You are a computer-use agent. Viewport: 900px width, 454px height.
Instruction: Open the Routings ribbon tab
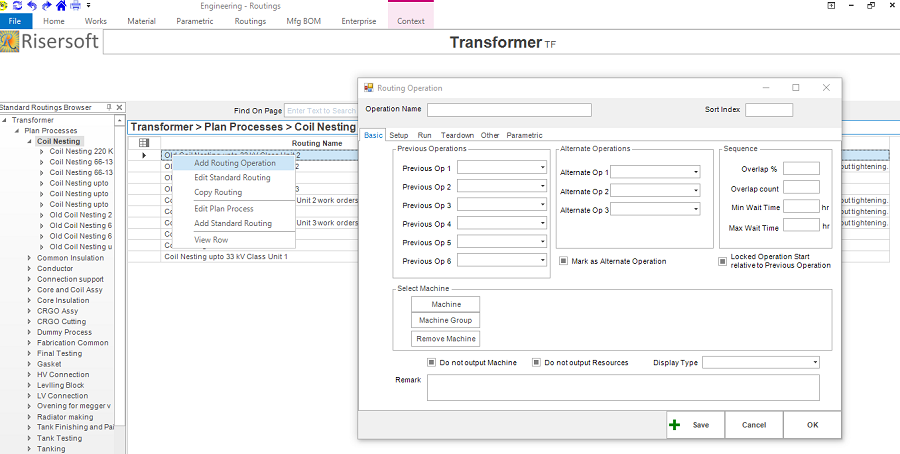(250, 21)
